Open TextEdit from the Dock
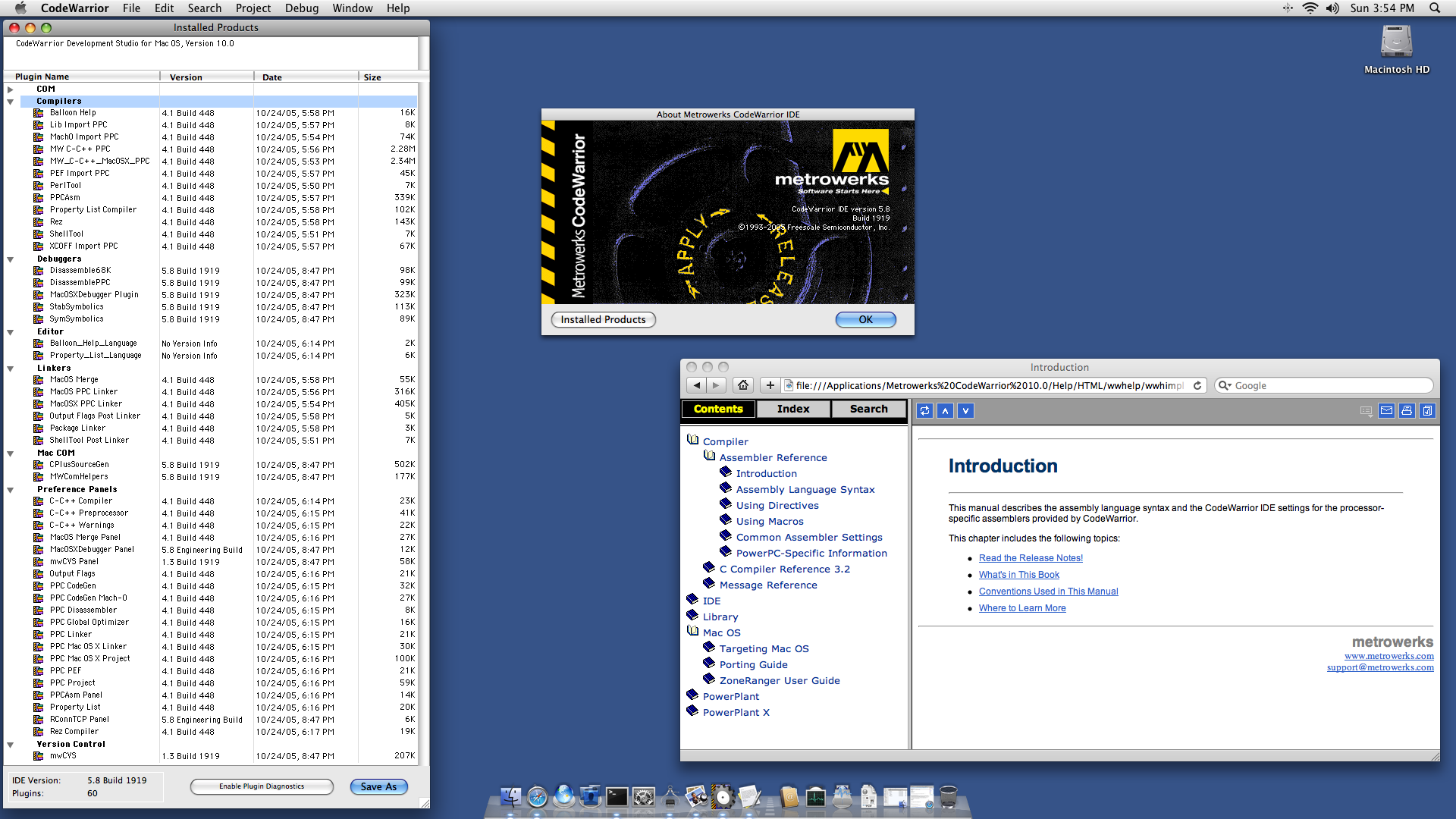 click(x=749, y=796)
